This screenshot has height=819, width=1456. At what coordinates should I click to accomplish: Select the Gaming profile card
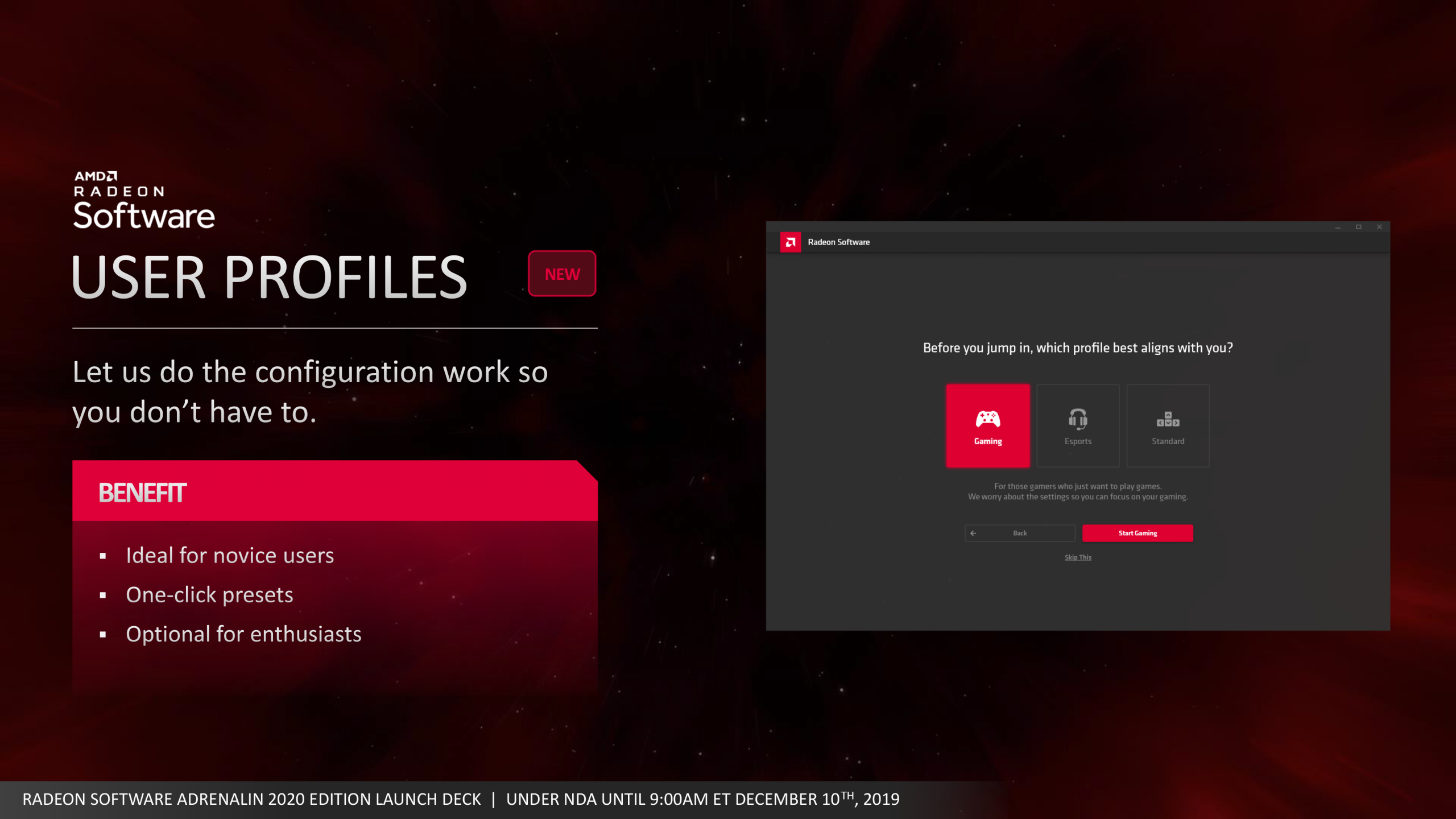(988, 425)
